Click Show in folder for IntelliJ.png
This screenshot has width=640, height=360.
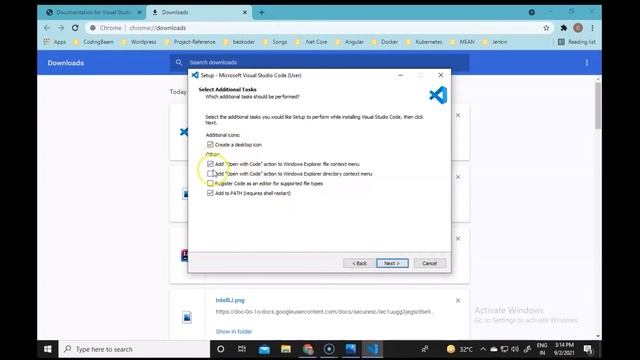pos(234,331)
